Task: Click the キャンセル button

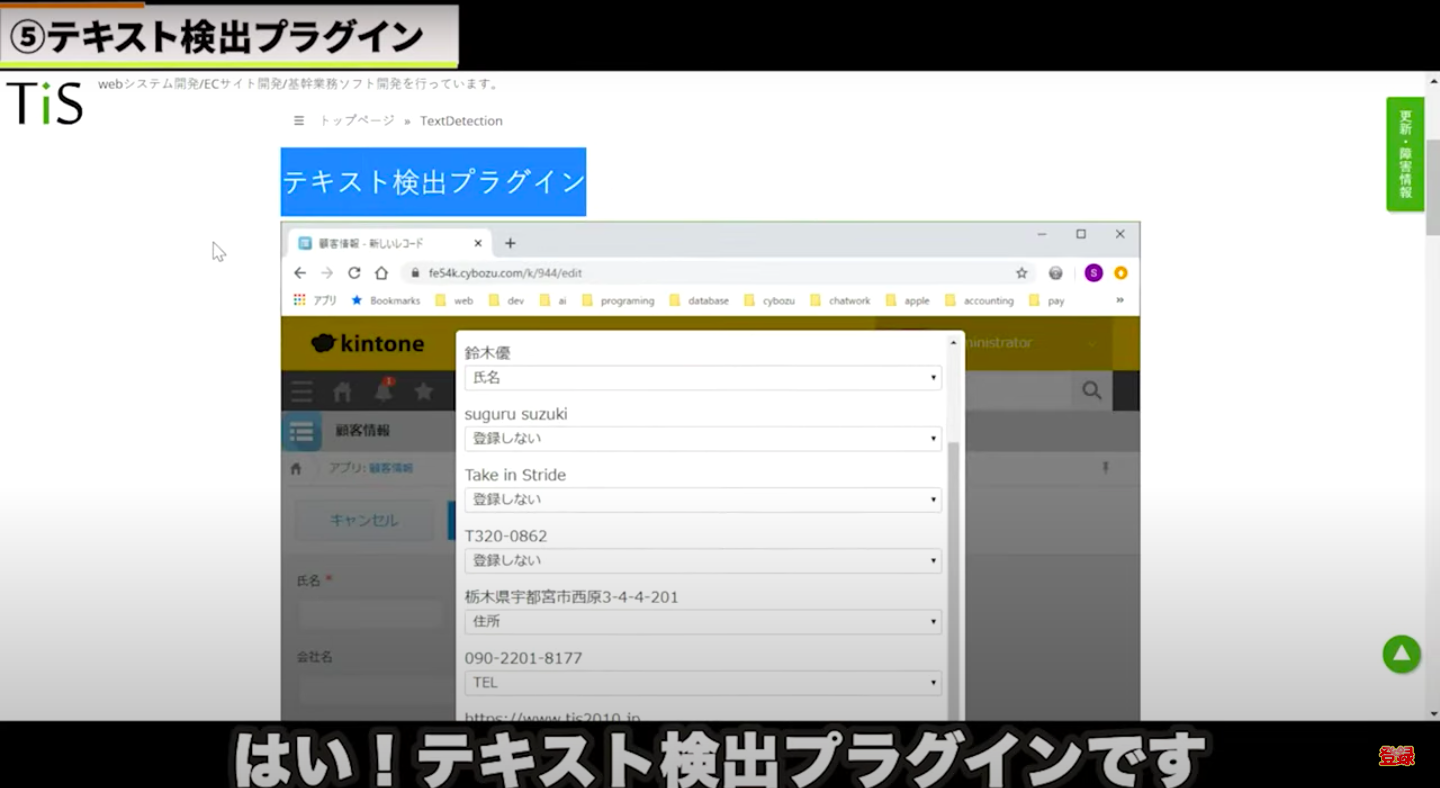Action: tap(364, 520)
